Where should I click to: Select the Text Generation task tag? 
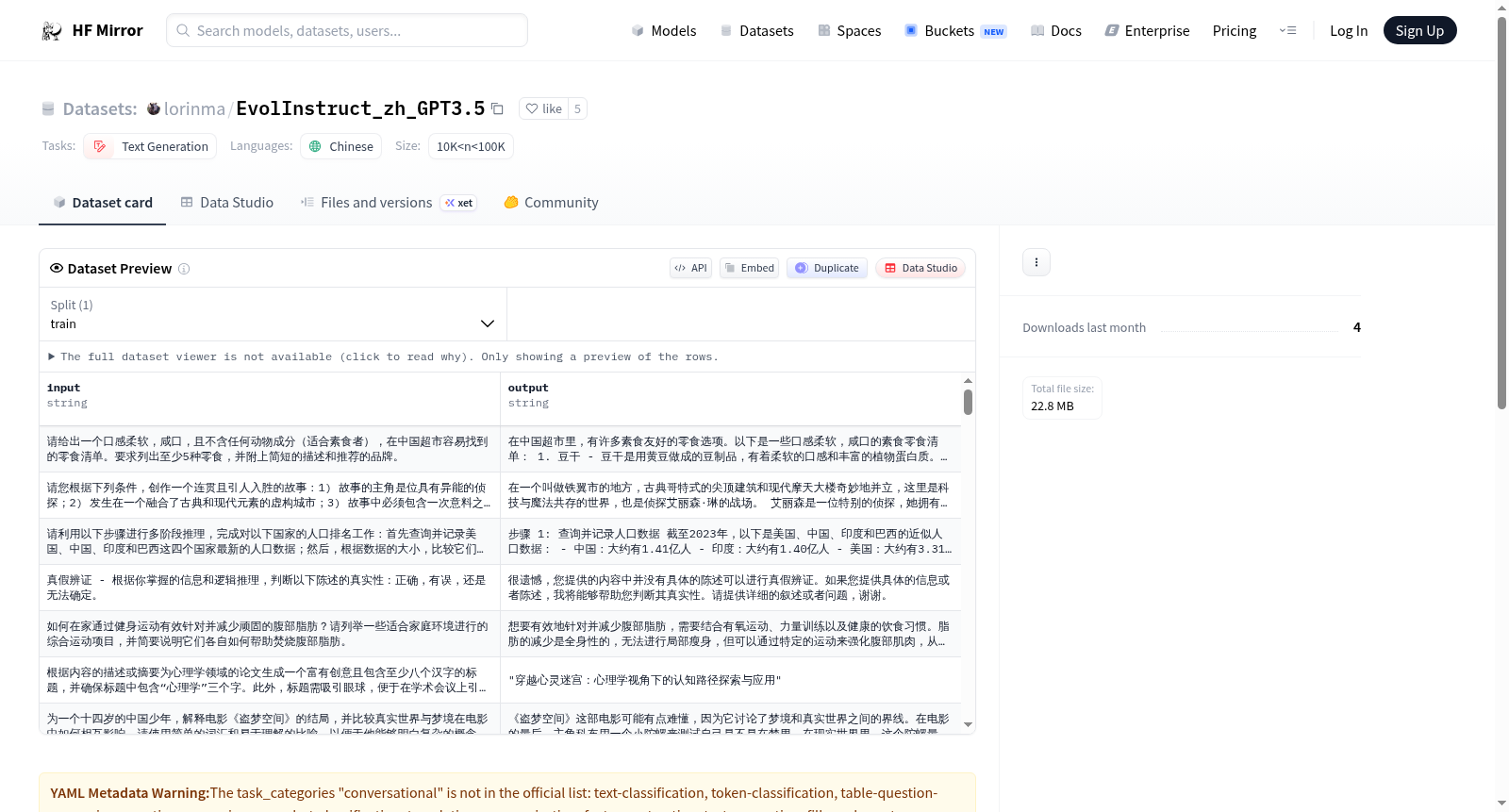click(150, 146)
